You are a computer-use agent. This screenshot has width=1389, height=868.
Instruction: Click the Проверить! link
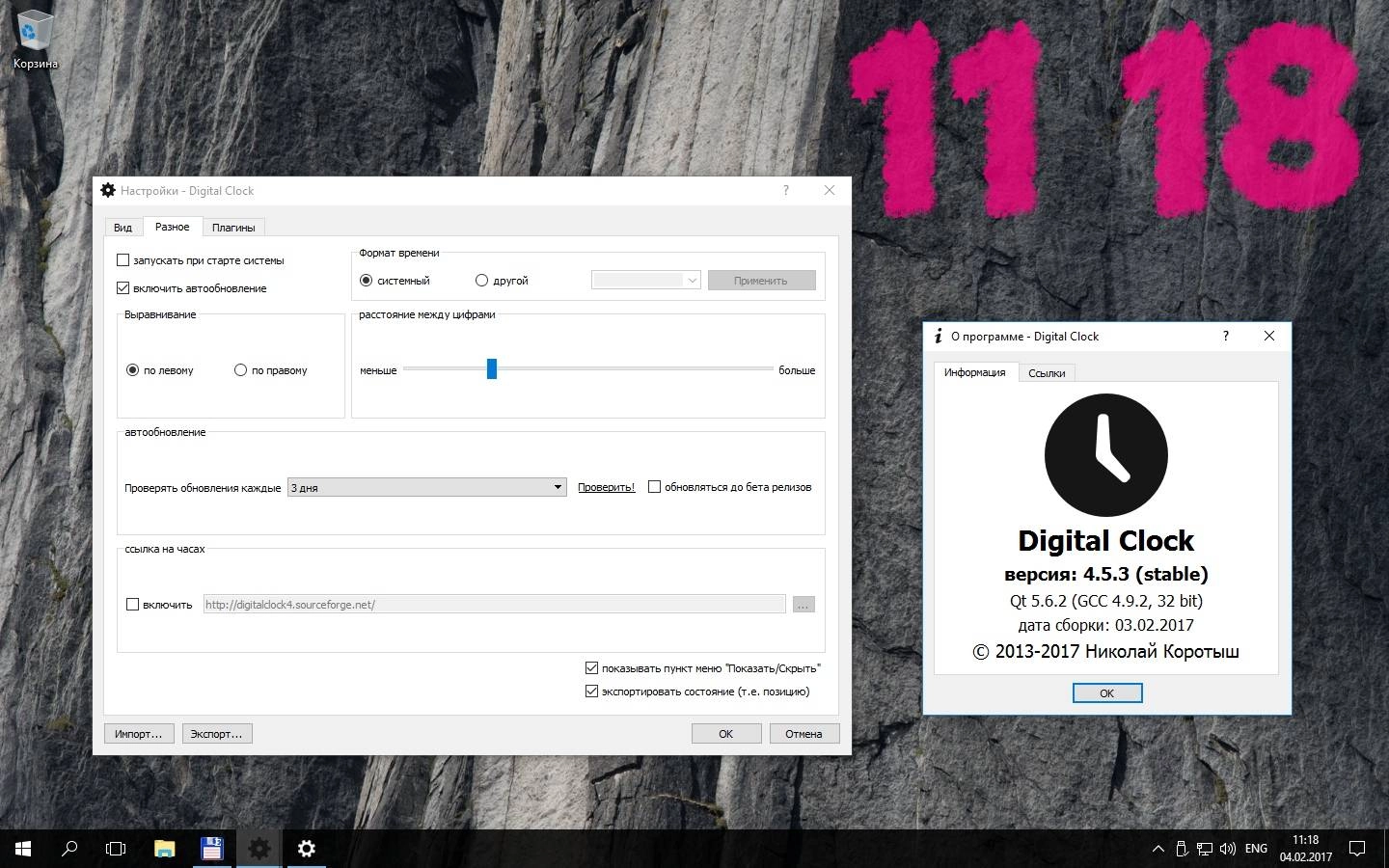click(606, 488)
